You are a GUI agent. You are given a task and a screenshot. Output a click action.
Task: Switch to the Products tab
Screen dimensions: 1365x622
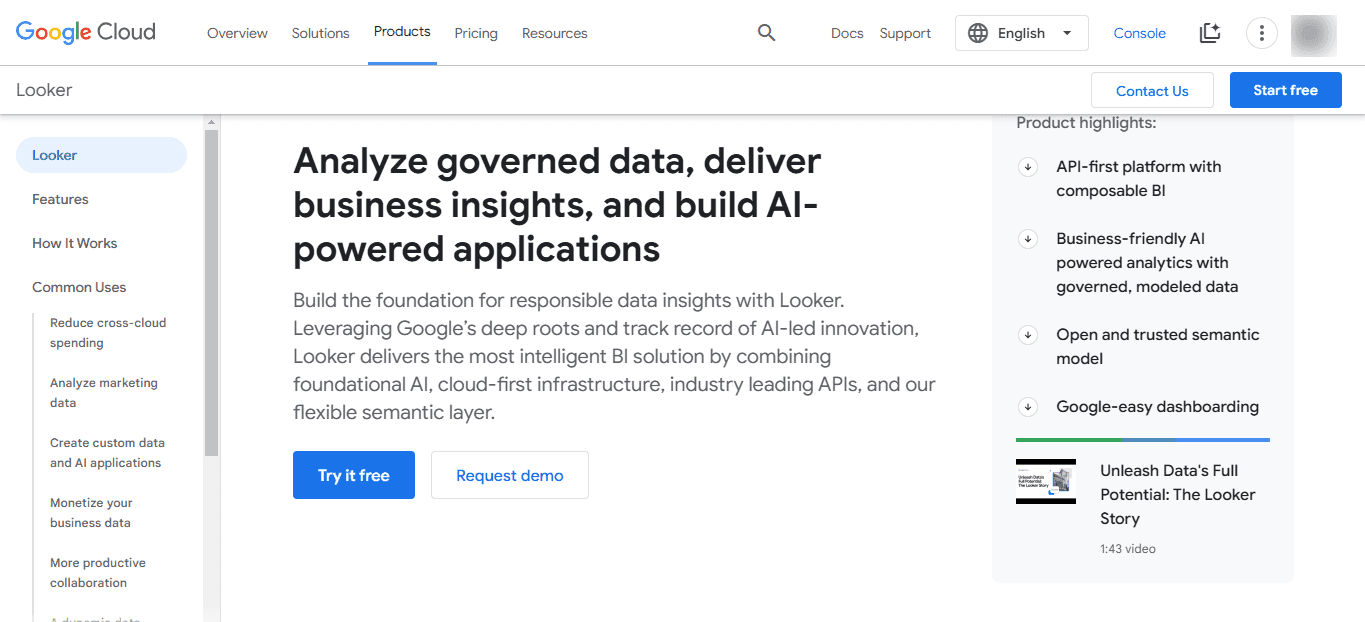(402, 31)
